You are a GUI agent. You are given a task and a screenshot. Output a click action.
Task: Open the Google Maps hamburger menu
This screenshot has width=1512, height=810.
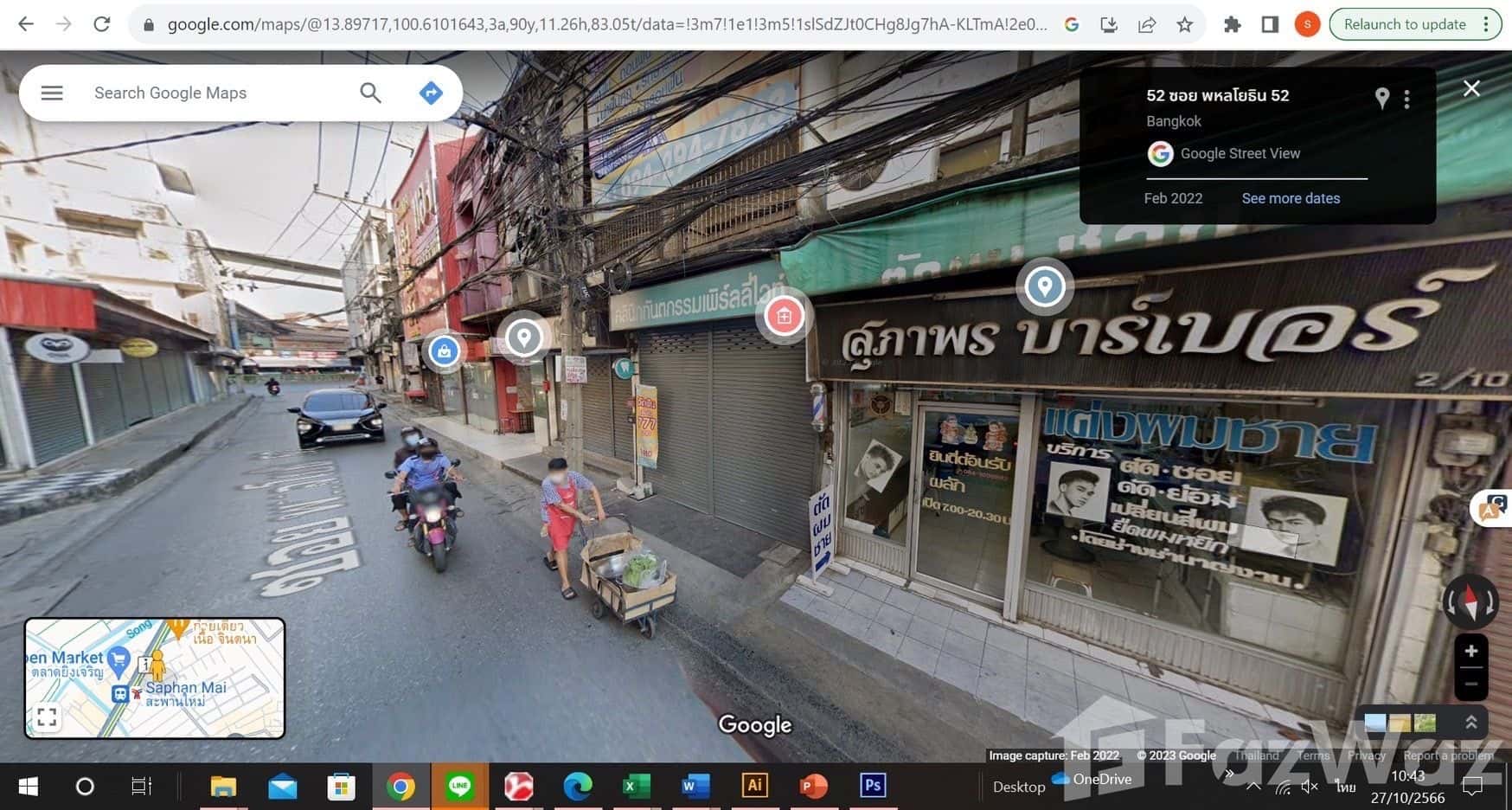52,93
